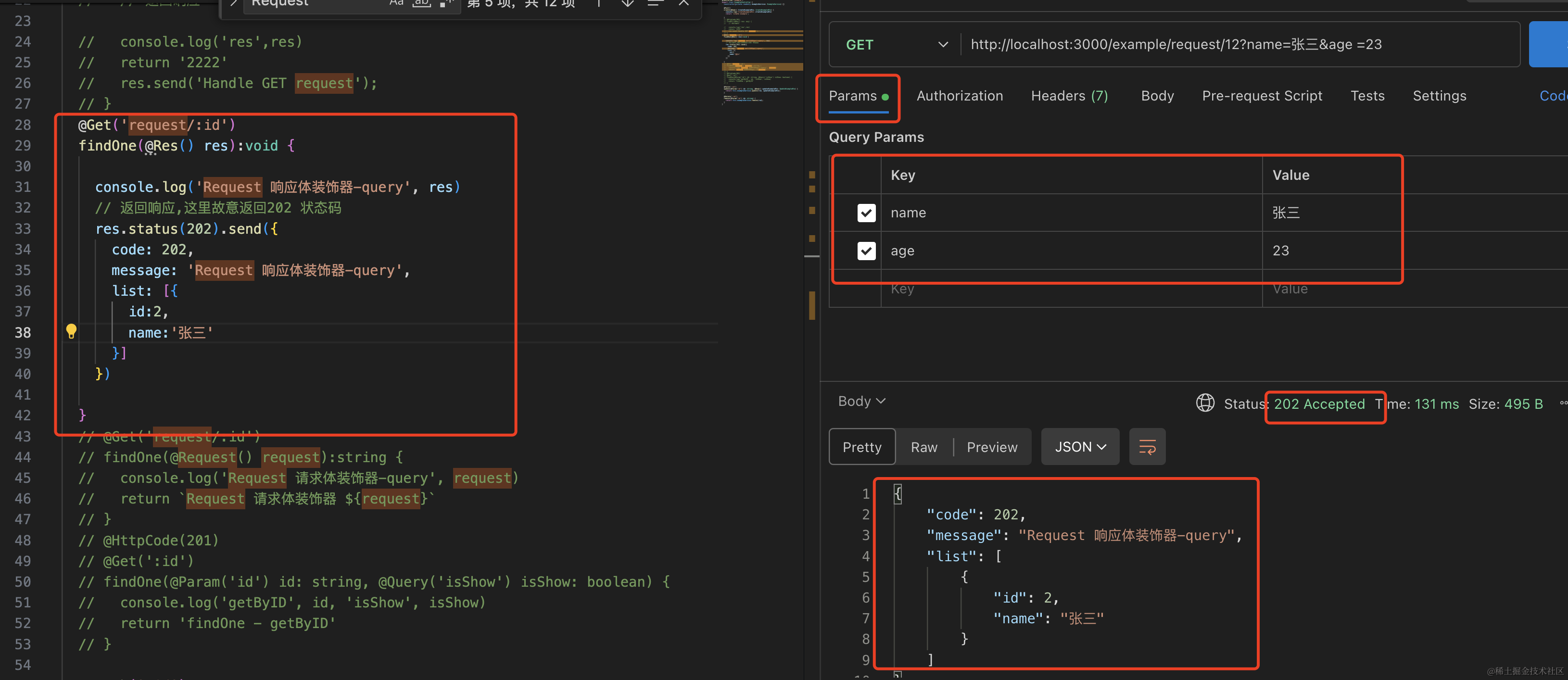Open the GET method dropdown
Screen dimensions: 1568x680
(x=897, y=44)
